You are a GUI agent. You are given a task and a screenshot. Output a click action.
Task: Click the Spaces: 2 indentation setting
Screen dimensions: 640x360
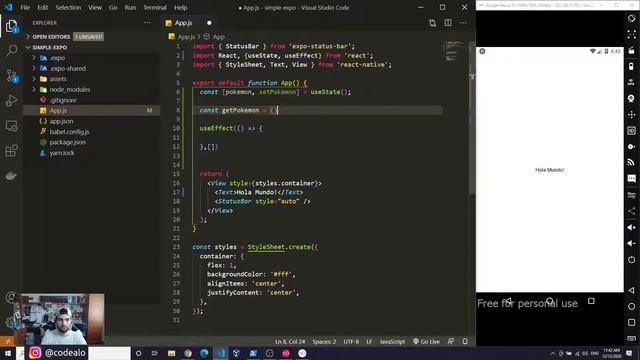click(324, 342)
